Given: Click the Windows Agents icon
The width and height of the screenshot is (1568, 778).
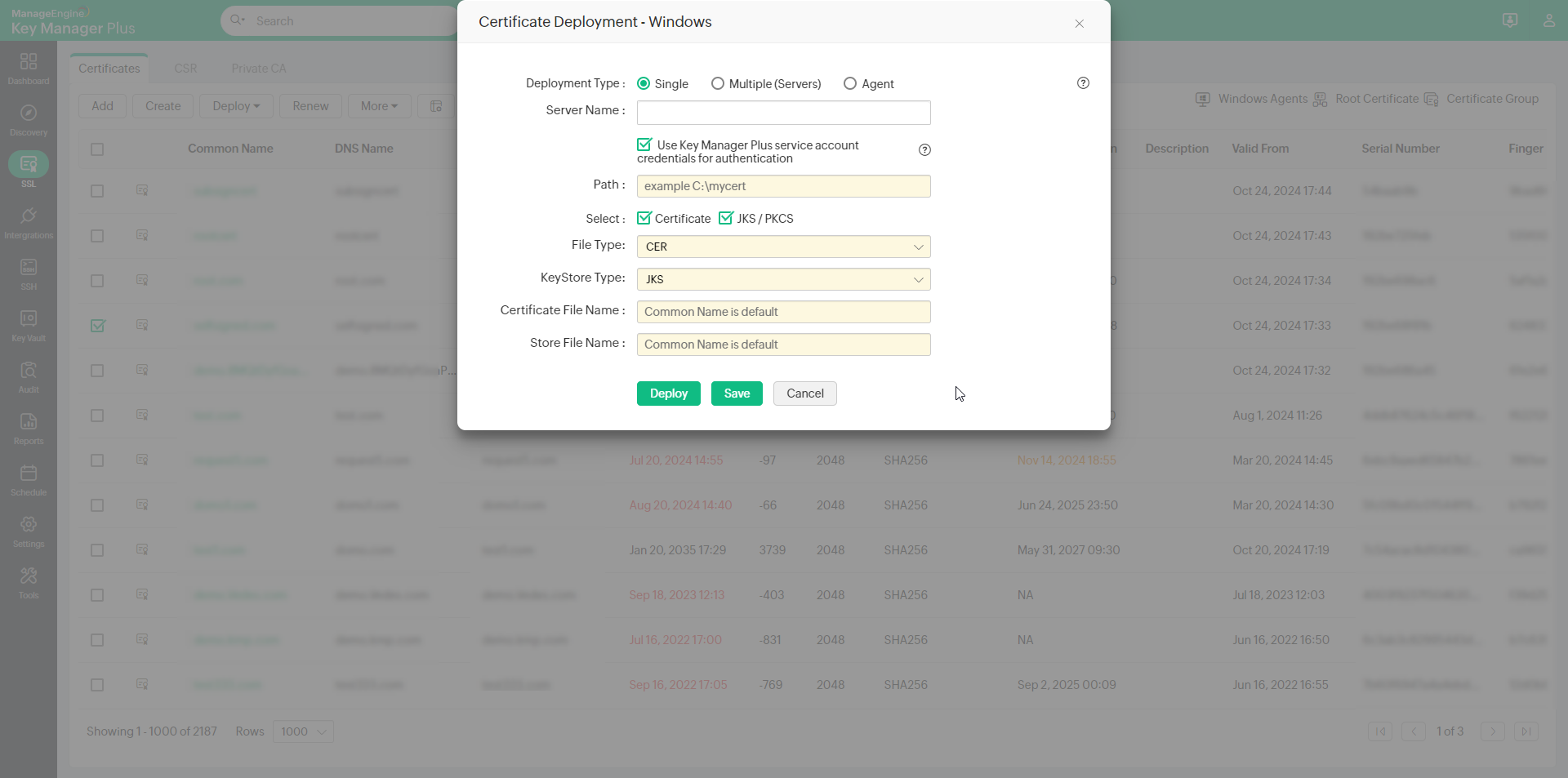Looking at the screenshot, I should click(1203, 100).
